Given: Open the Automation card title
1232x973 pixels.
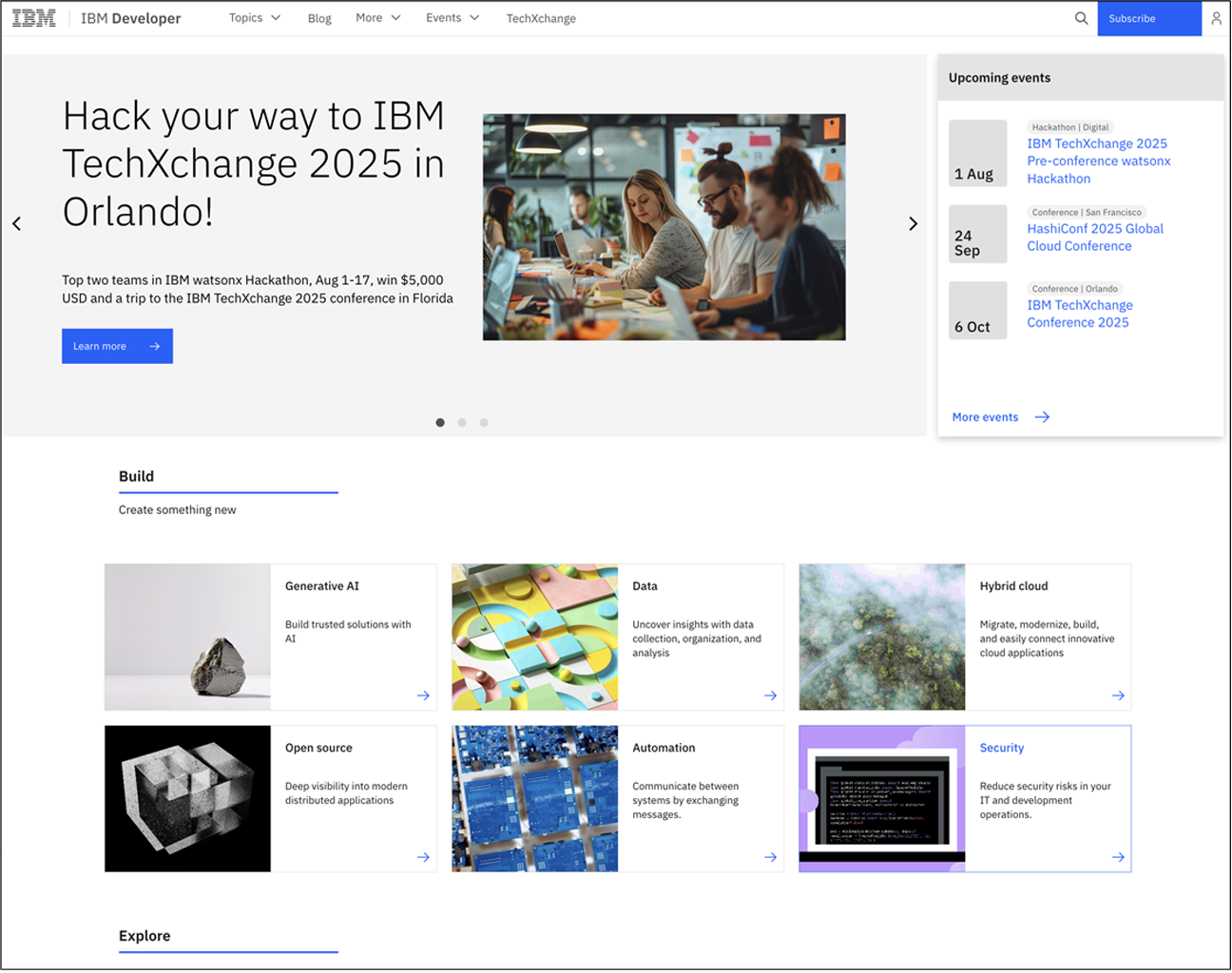Looking at the screenshot, I should pyautogui.click(x=664, y=748).
